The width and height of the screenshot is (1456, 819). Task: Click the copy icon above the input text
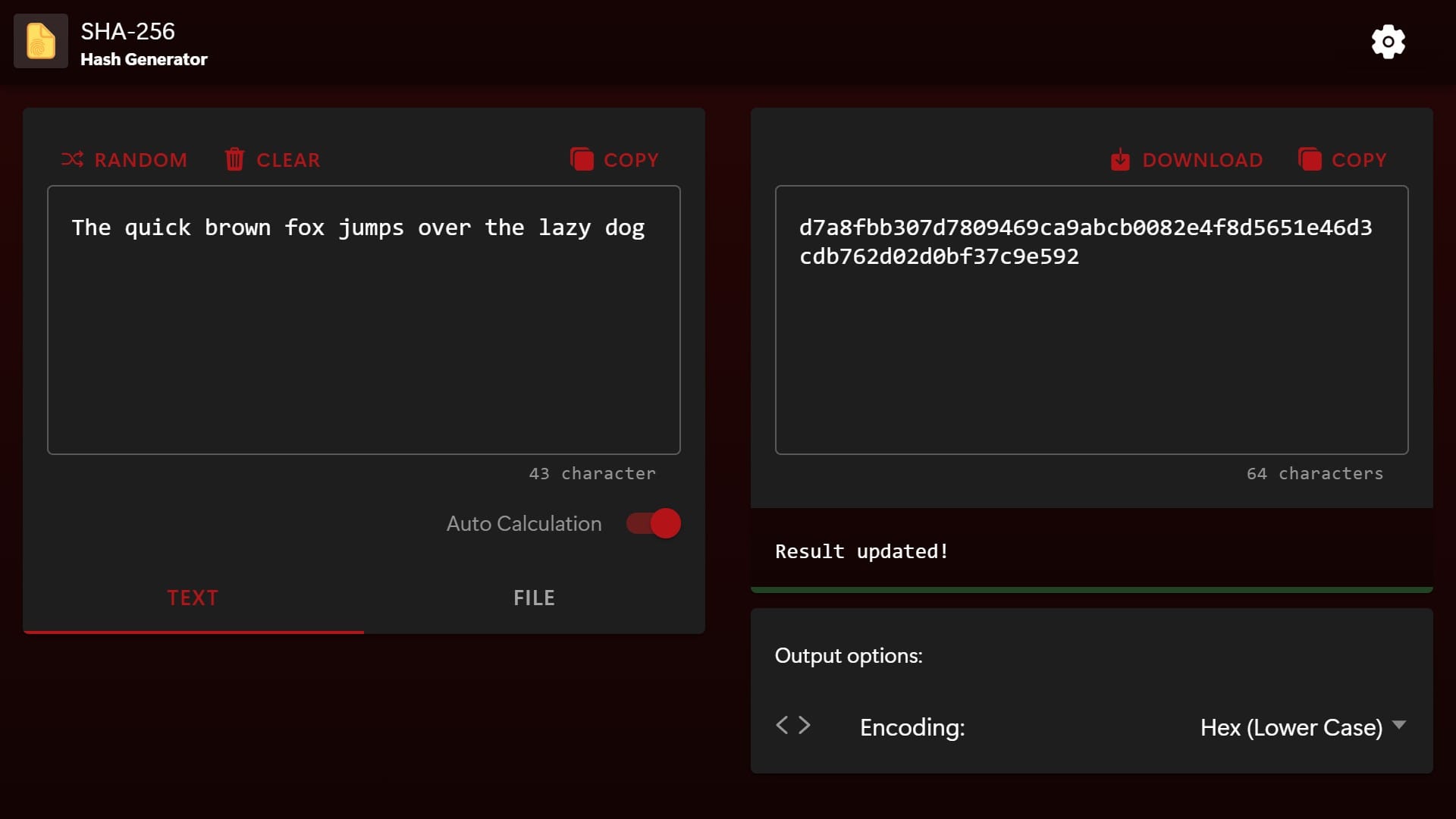[582, 159]
